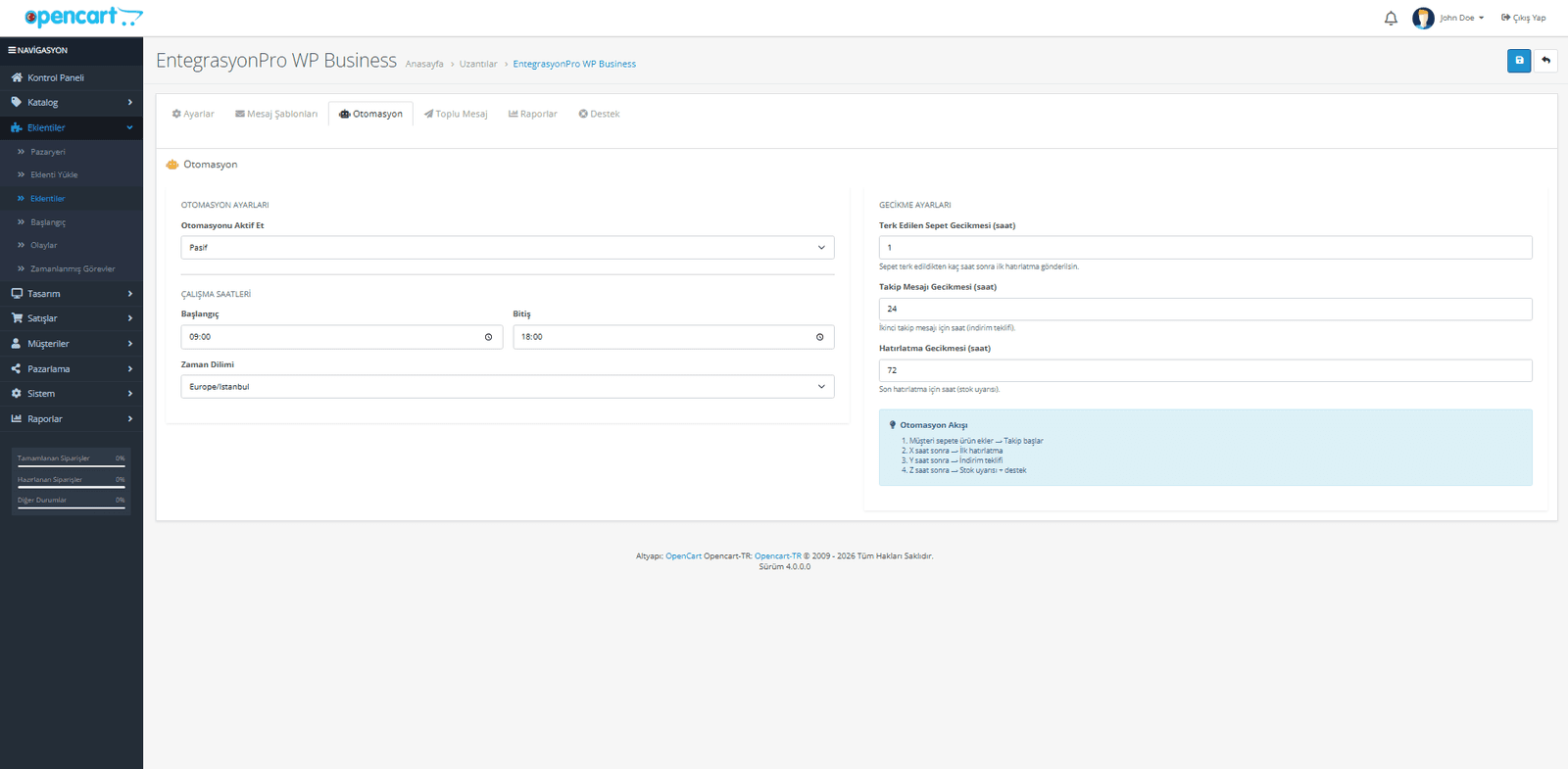Open the Otomasyonu Aktif Et dropdown

coord(508,248)
